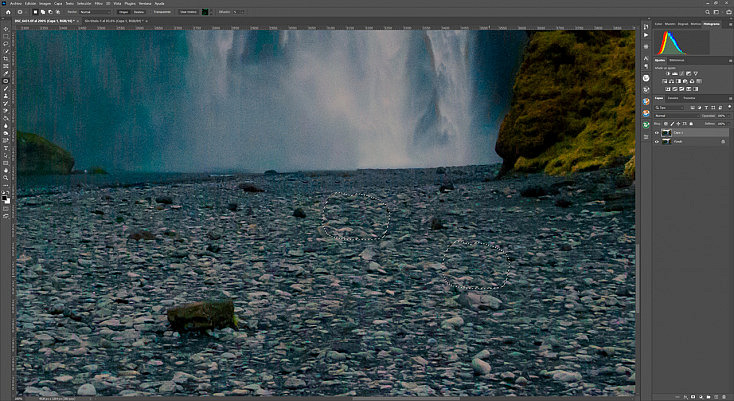This screenshot has width=734, height=401.
Task: Switch to the Muestras tab
Action: pyautogui.click(x=670, y=24)
